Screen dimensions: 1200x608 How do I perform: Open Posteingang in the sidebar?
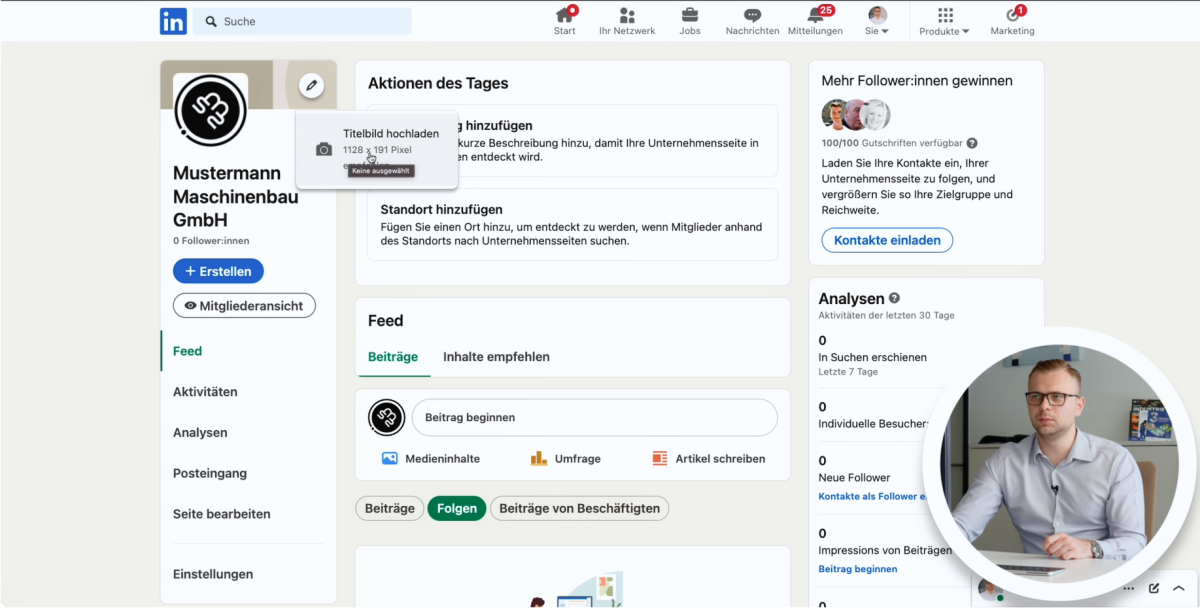[210, 473]
